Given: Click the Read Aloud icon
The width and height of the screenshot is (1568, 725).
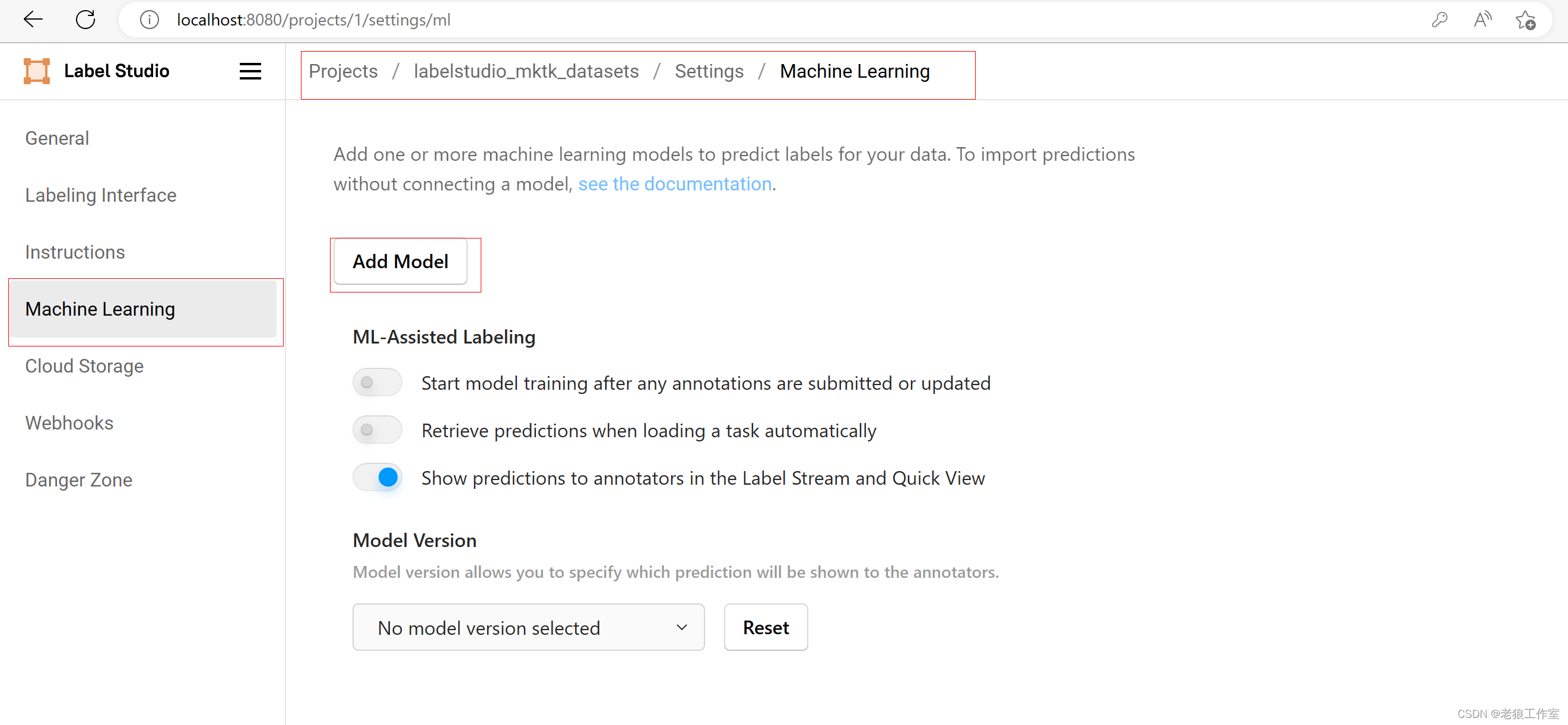Looking at the screenshot, I should (x=1482, y=20).
